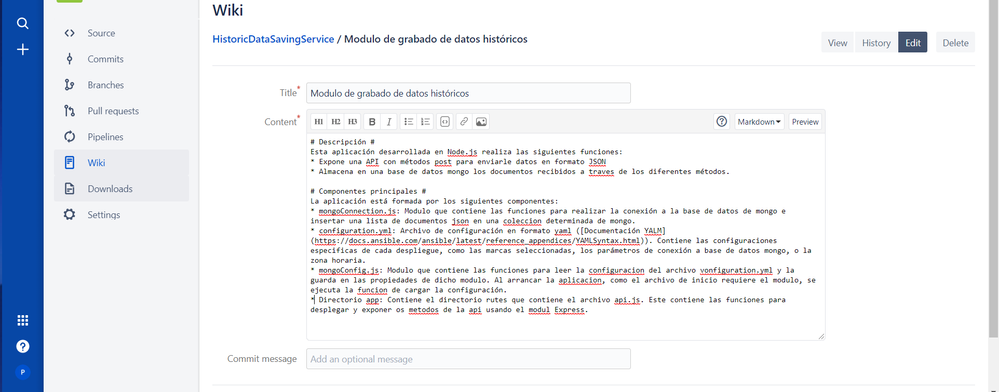Viewport: 999px width, 392px height.
Task: Open the Markdown language dropdown
Action: [759, 122]
